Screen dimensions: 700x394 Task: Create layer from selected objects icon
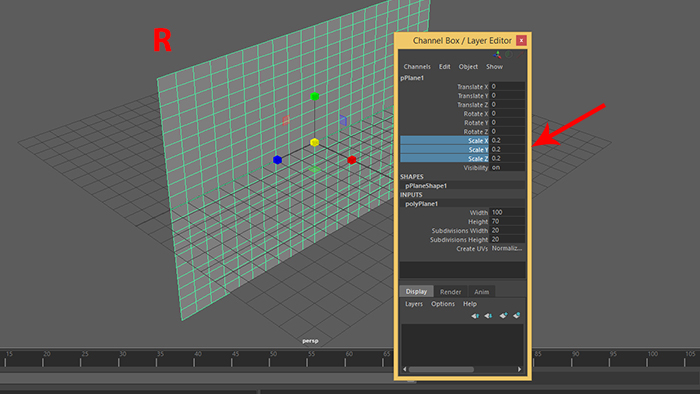pos(517,315)
